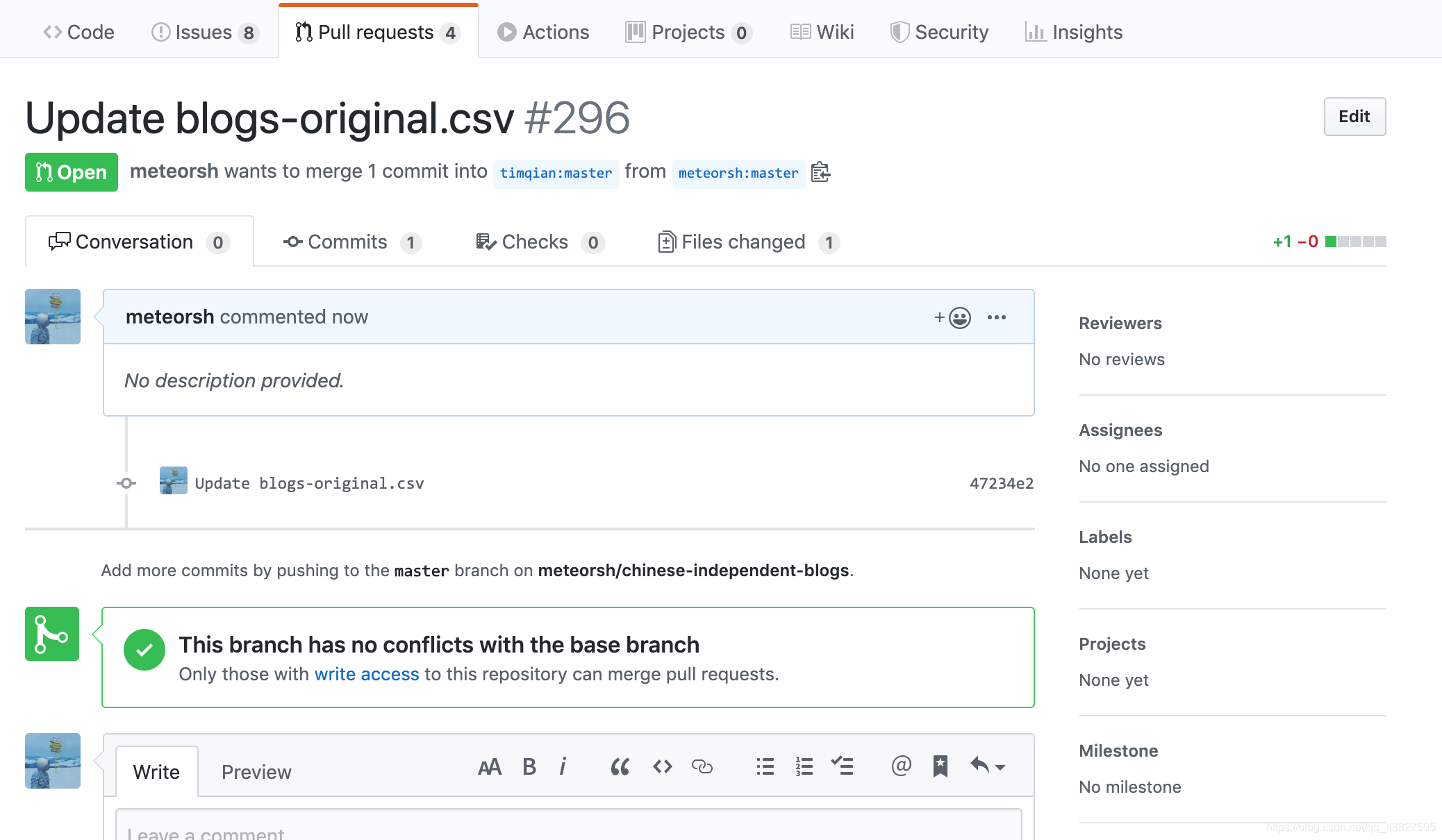The height and width of the screenshot is (840, 1442).
Task: Open the Wiki tab
Action: [822, 32]
